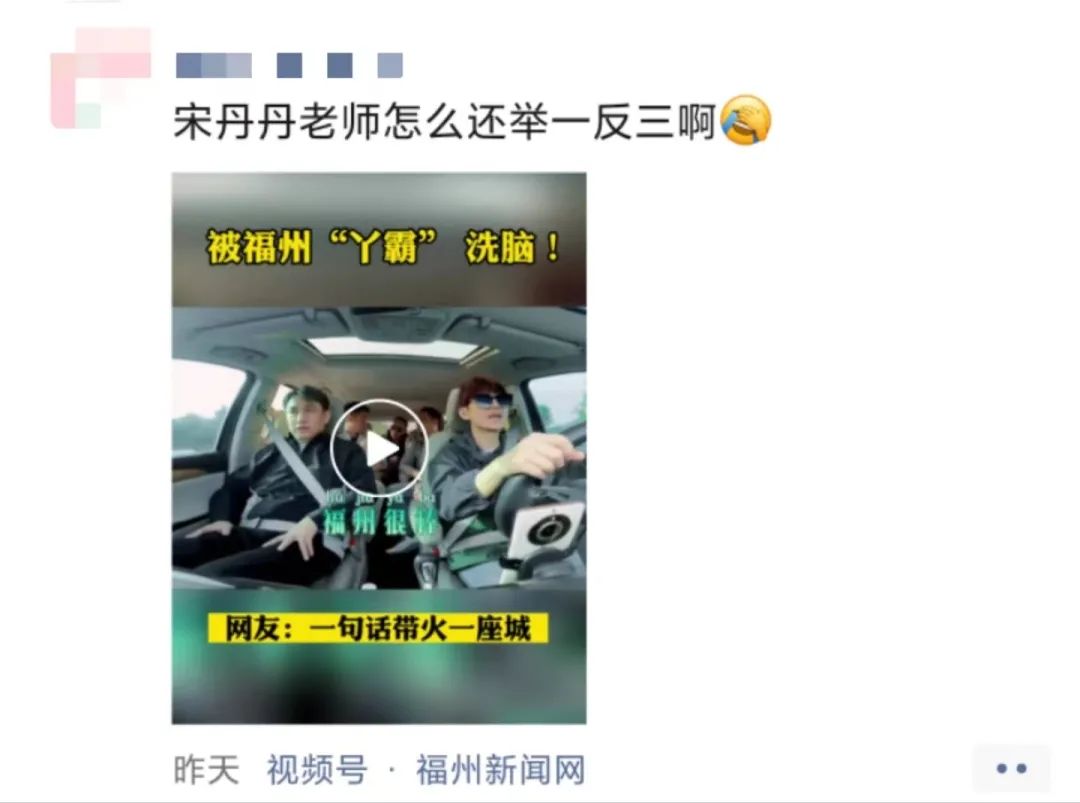Click the yellow banner 网友：一句话带火一座城
This screenshot has height=803, width=1080.
pos(378,628)
